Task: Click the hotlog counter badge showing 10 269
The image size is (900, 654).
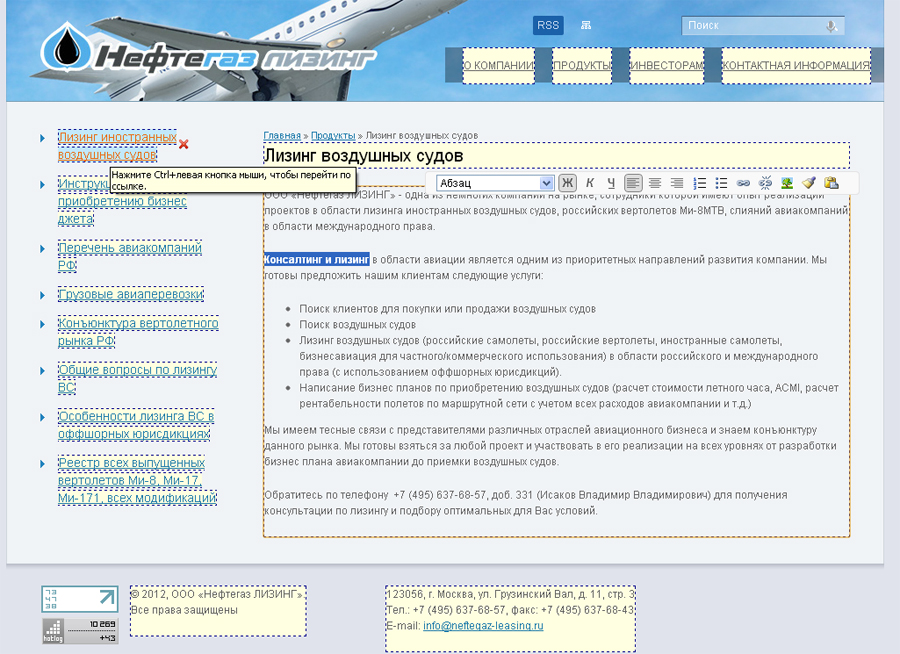Action: coord(80,631)
